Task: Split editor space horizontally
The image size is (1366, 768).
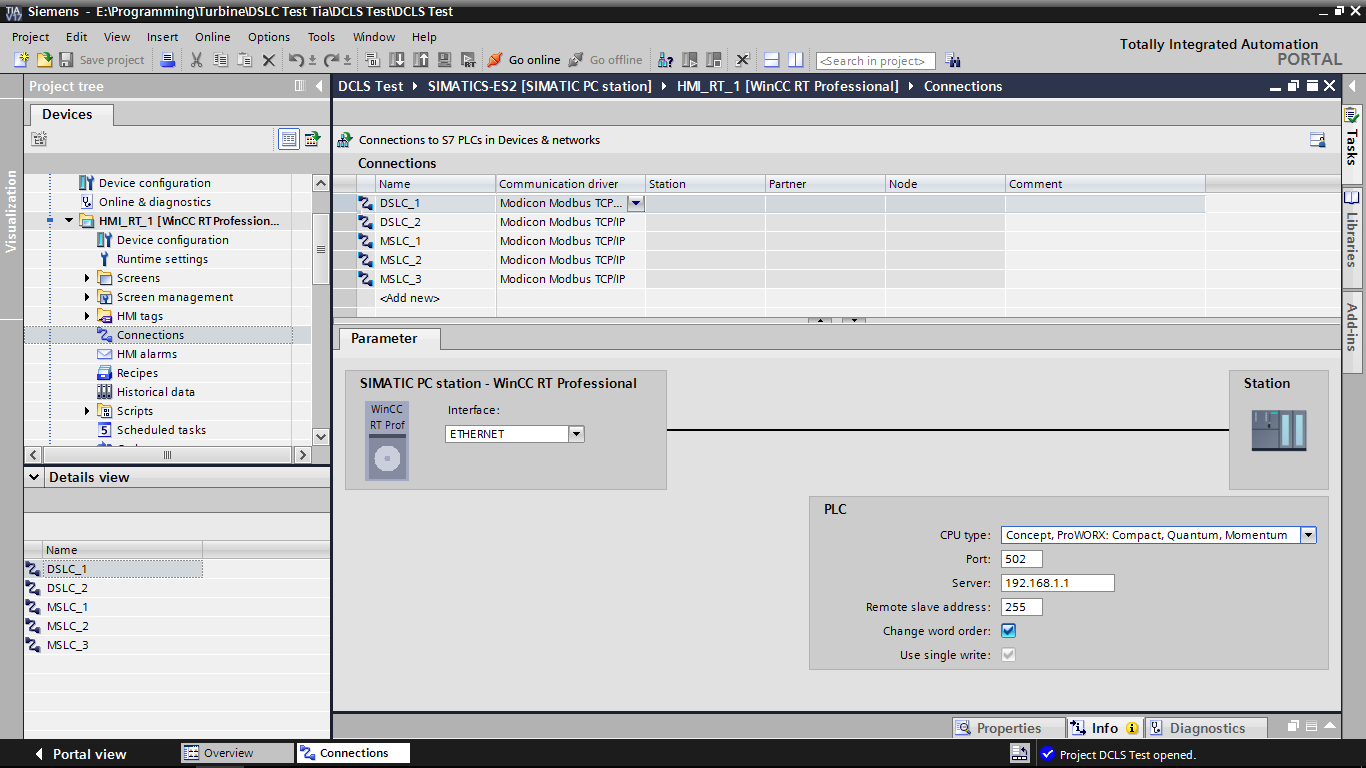Action: pyautogui.click(x=771, y=60)
